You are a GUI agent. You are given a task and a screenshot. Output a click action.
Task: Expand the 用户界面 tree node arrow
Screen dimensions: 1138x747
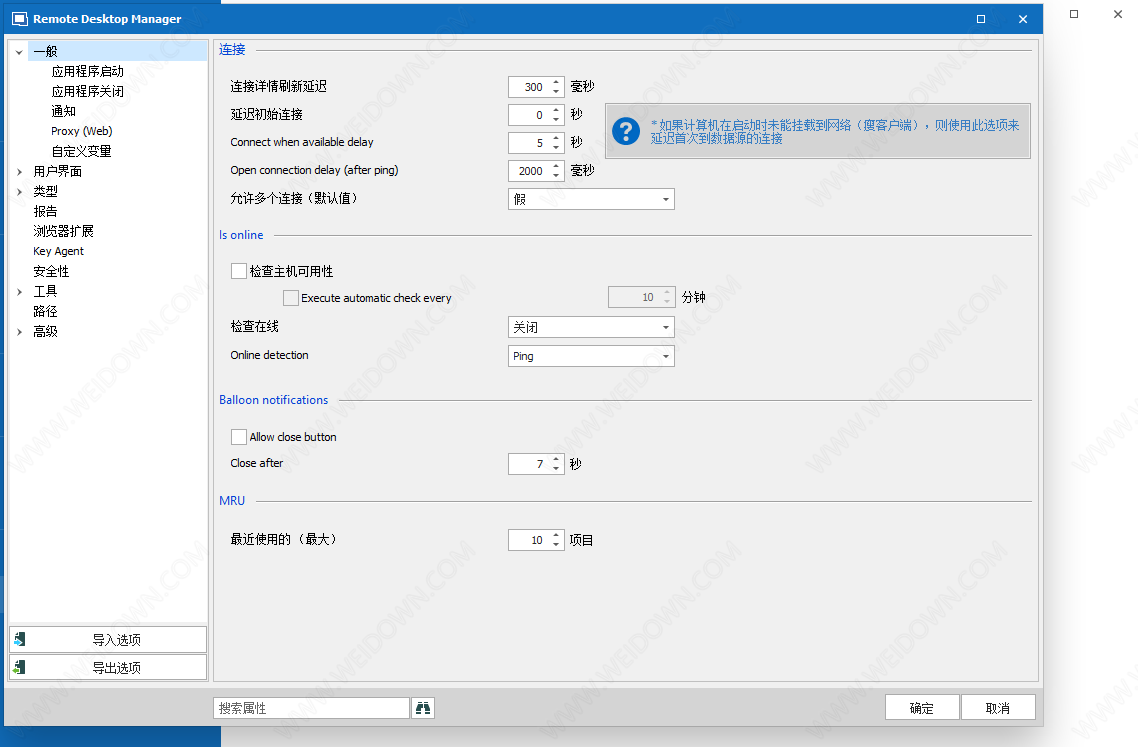tap(19, 172)
